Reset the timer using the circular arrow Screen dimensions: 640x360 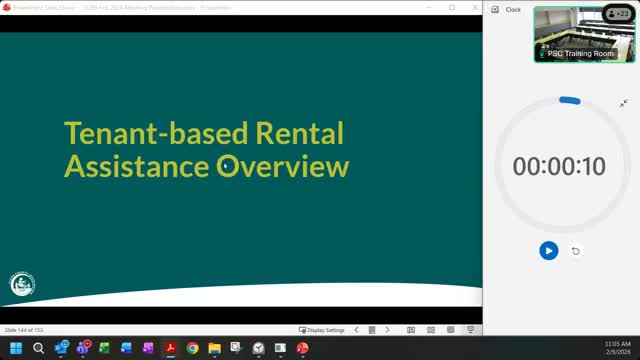tap(576, 251)
